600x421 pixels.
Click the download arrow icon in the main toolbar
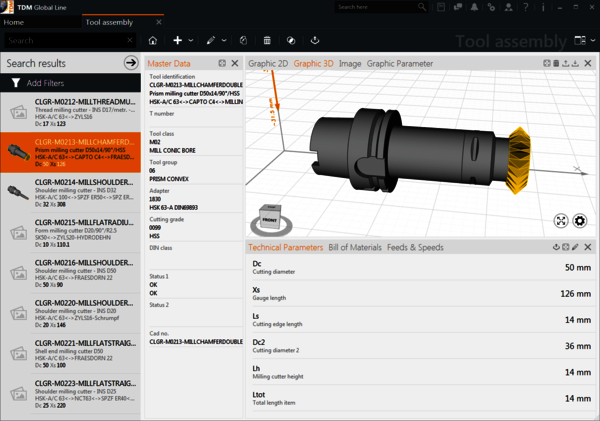click(x=315, y=40)
